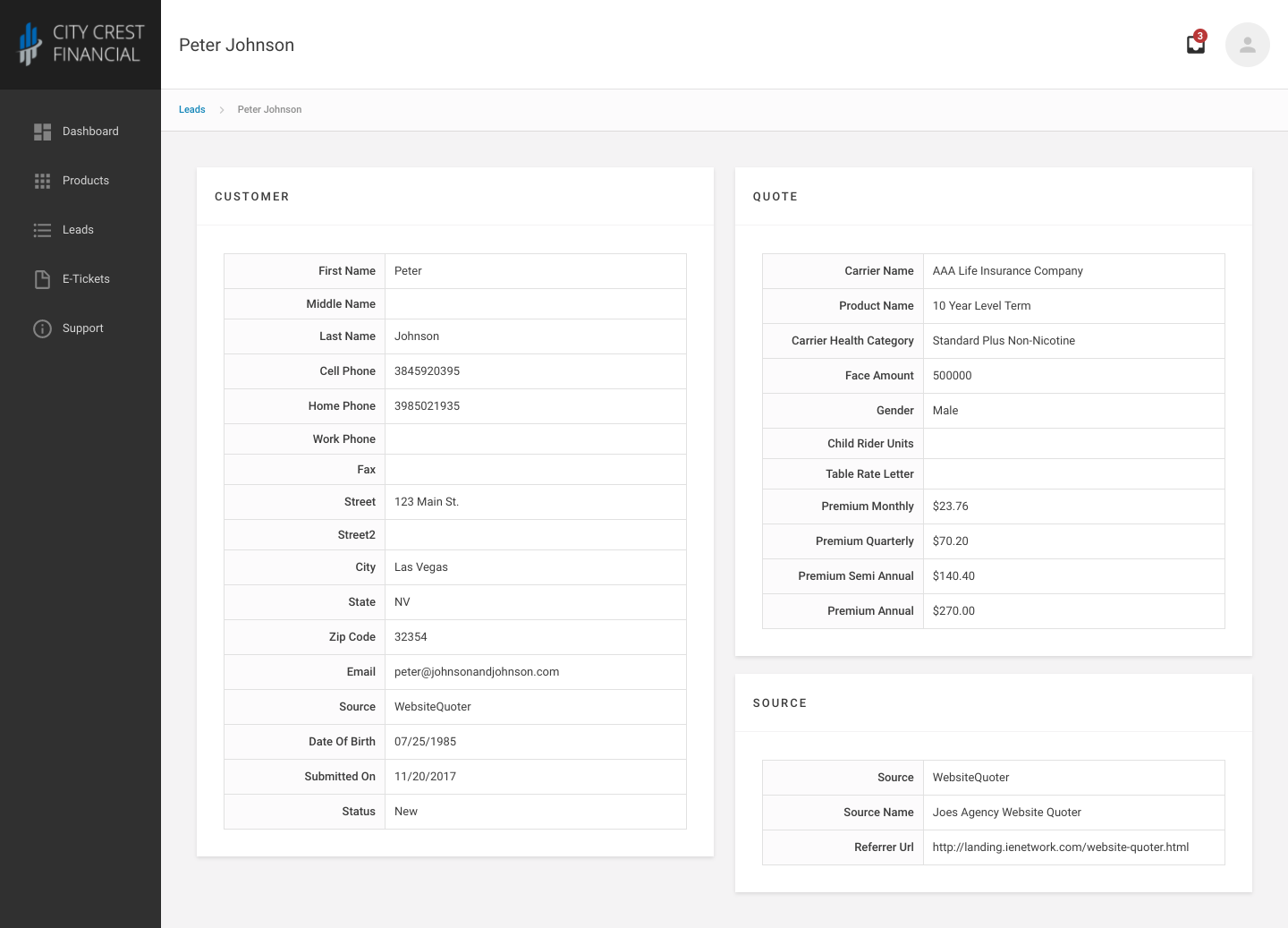Click the Source Name label
The height and width of the screenshot is (928, 1288).
[878, 813]
